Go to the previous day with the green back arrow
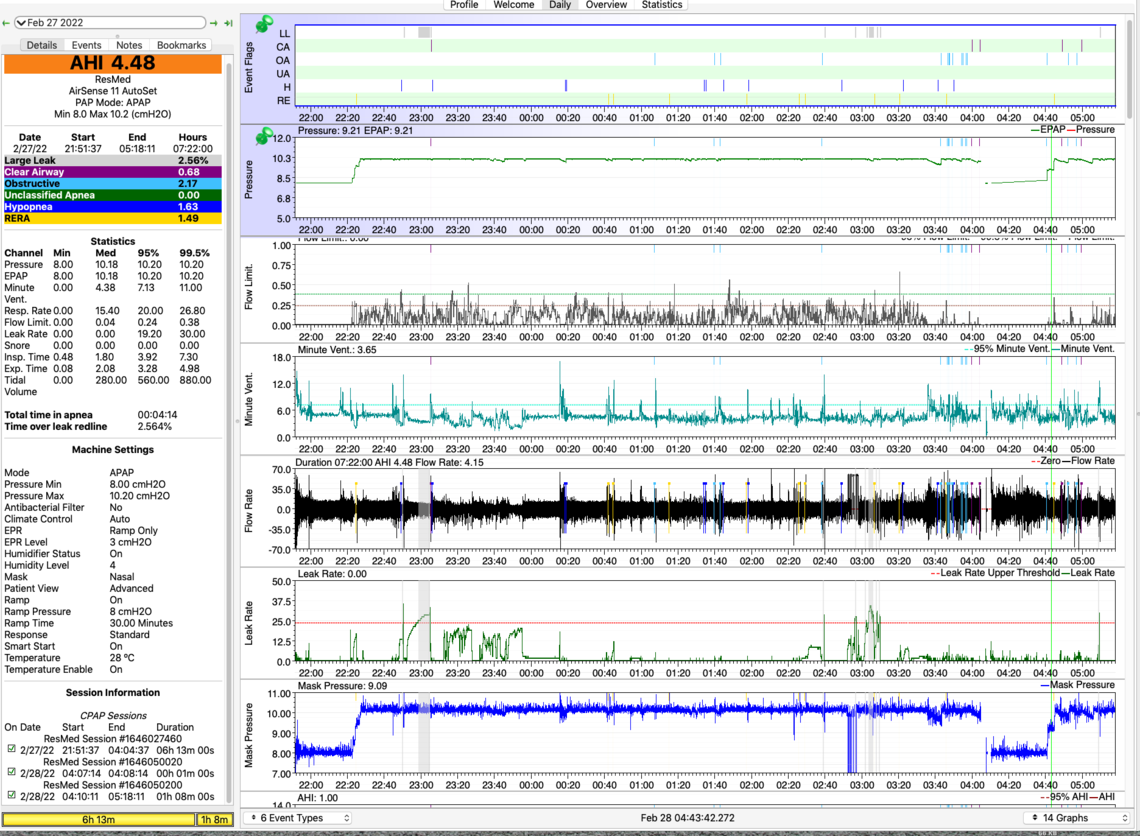The width and height of the screenshot is (1140, 836). pyautogui.click(x=6, y=23)
